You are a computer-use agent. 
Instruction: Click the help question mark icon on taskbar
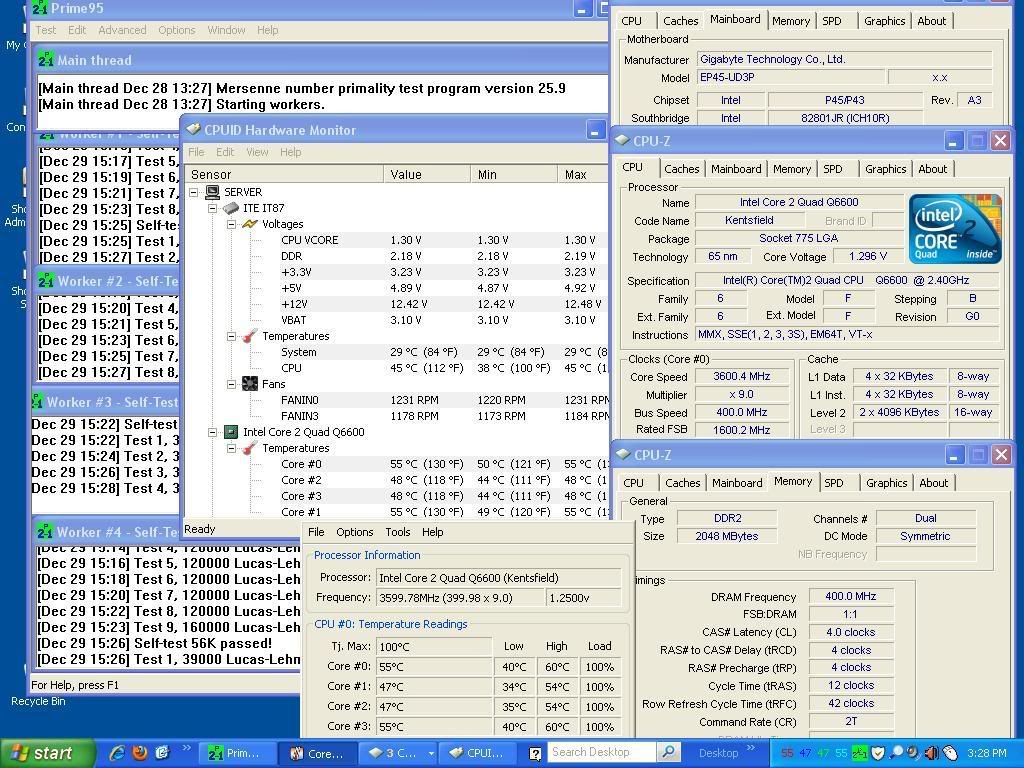point(535,754)
